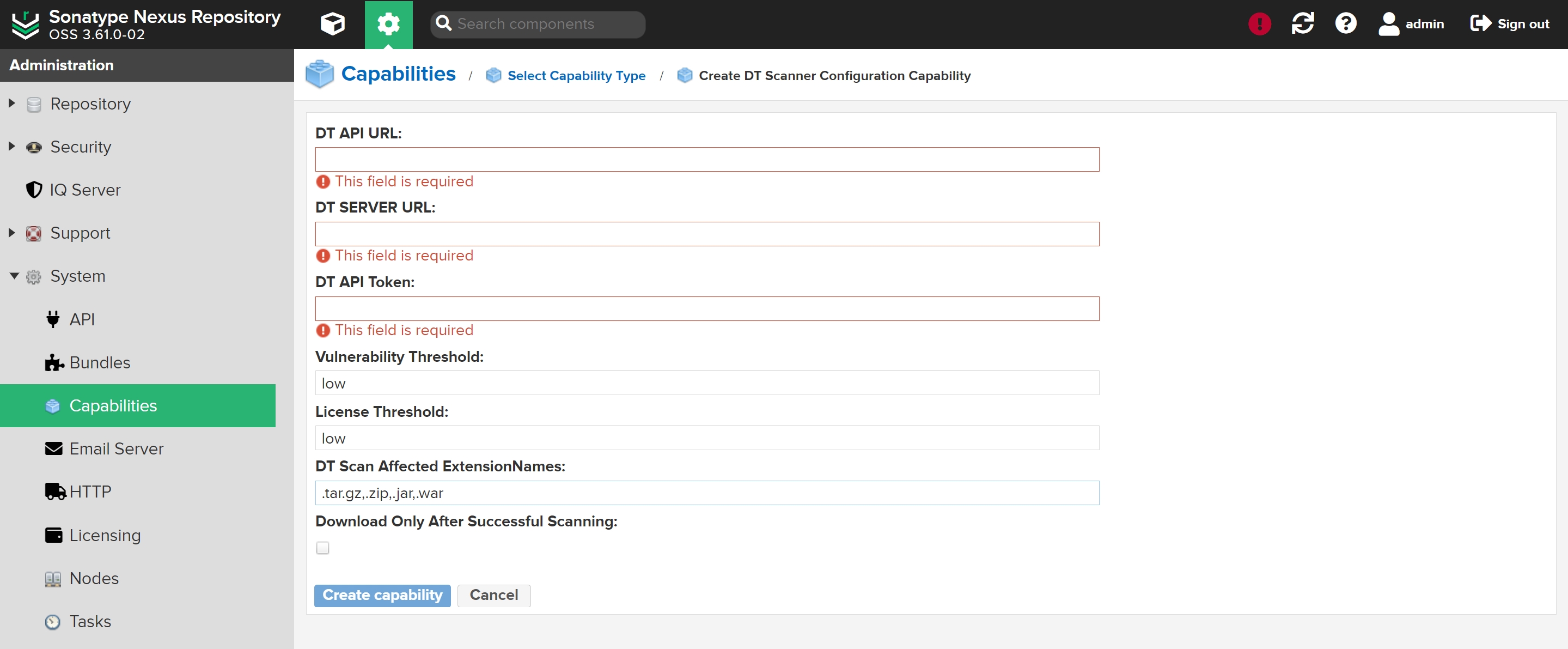Click the Refresh icon in header
The image size is (1568, 649).
(x=1302, y=25)
